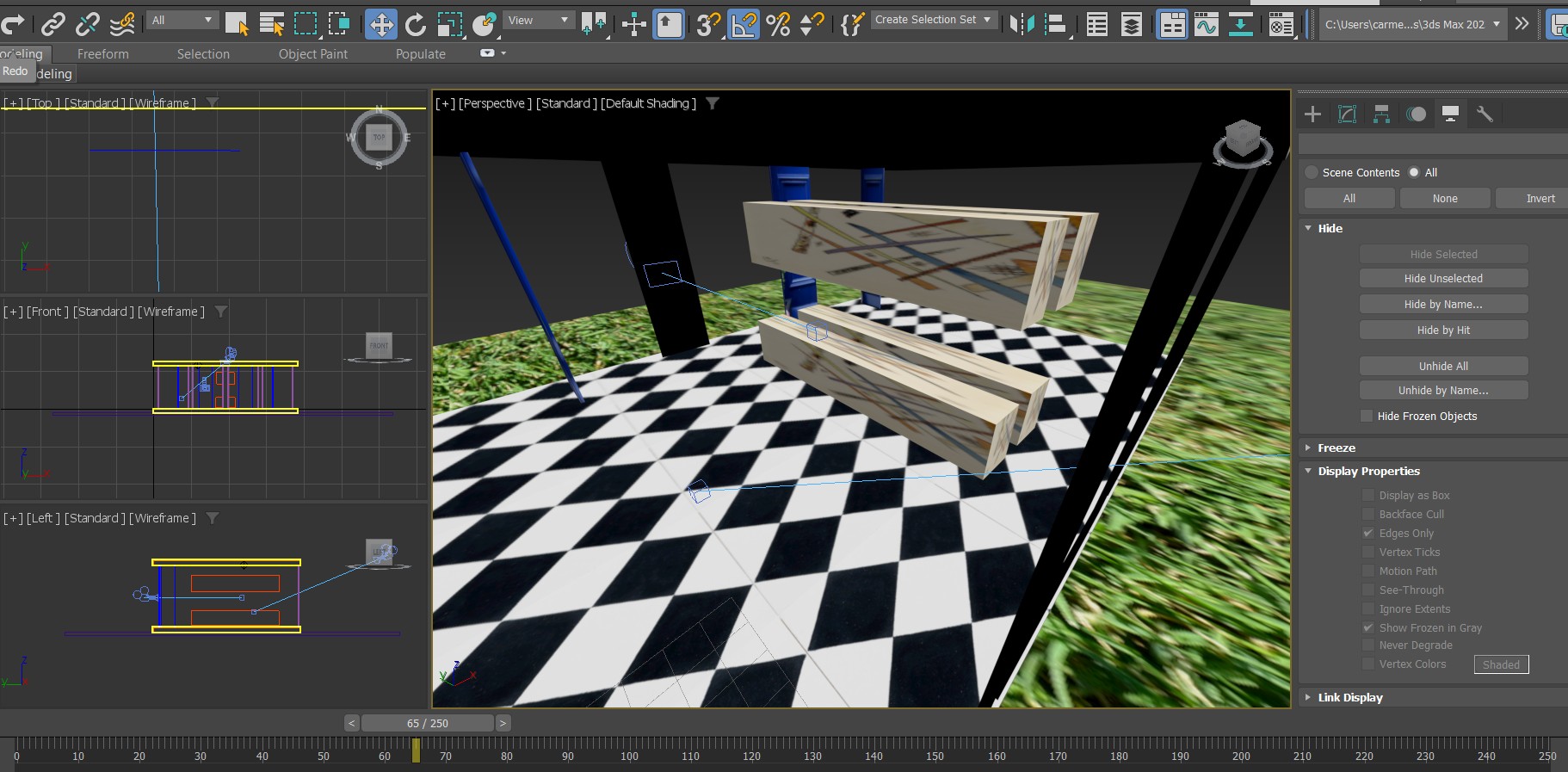Open the View coordinate system dropdown
Screen dimensions: 1568x772
(x=538, y=20)
